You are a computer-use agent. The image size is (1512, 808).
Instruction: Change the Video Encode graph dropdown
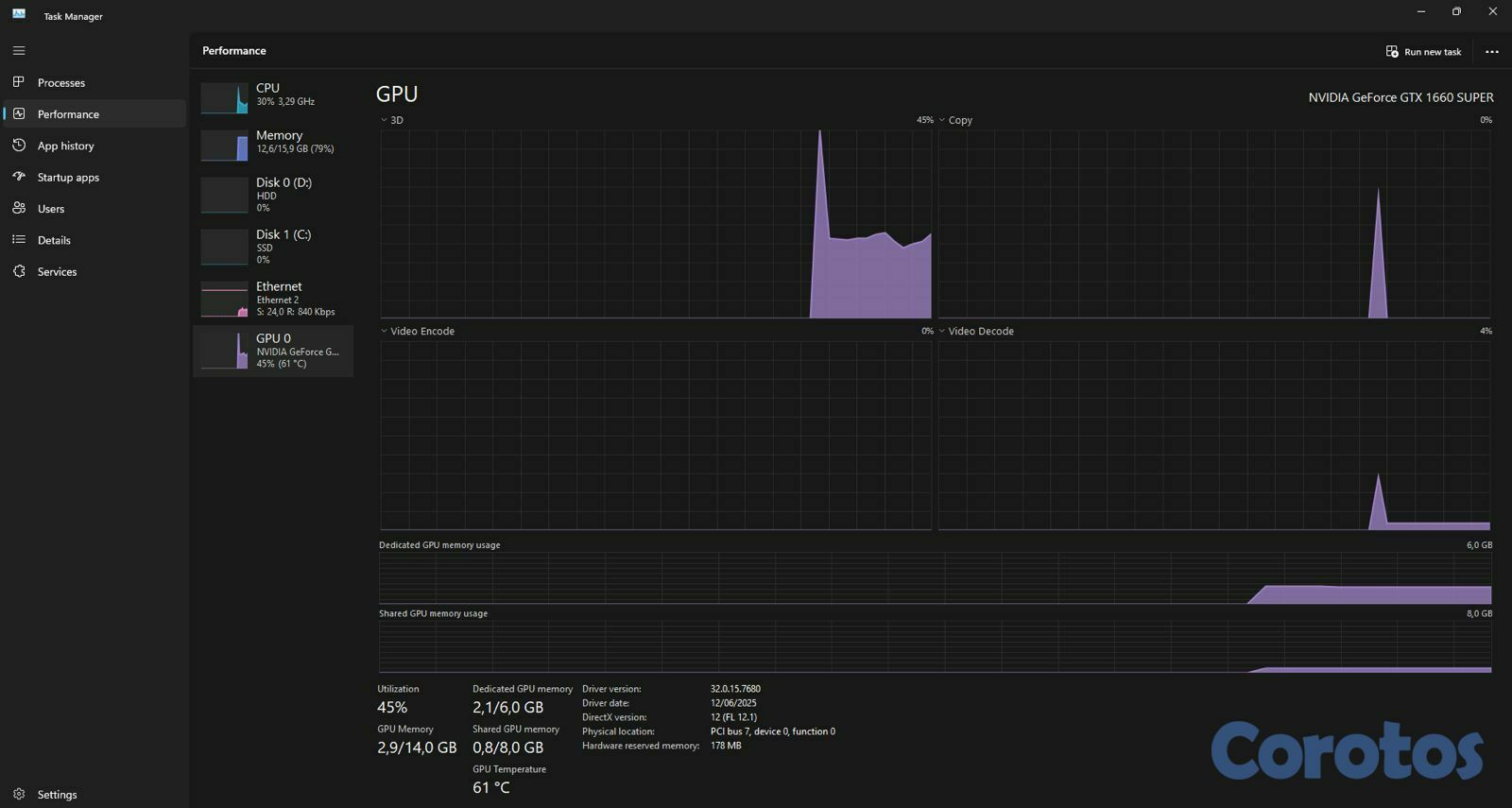[385, 331]
